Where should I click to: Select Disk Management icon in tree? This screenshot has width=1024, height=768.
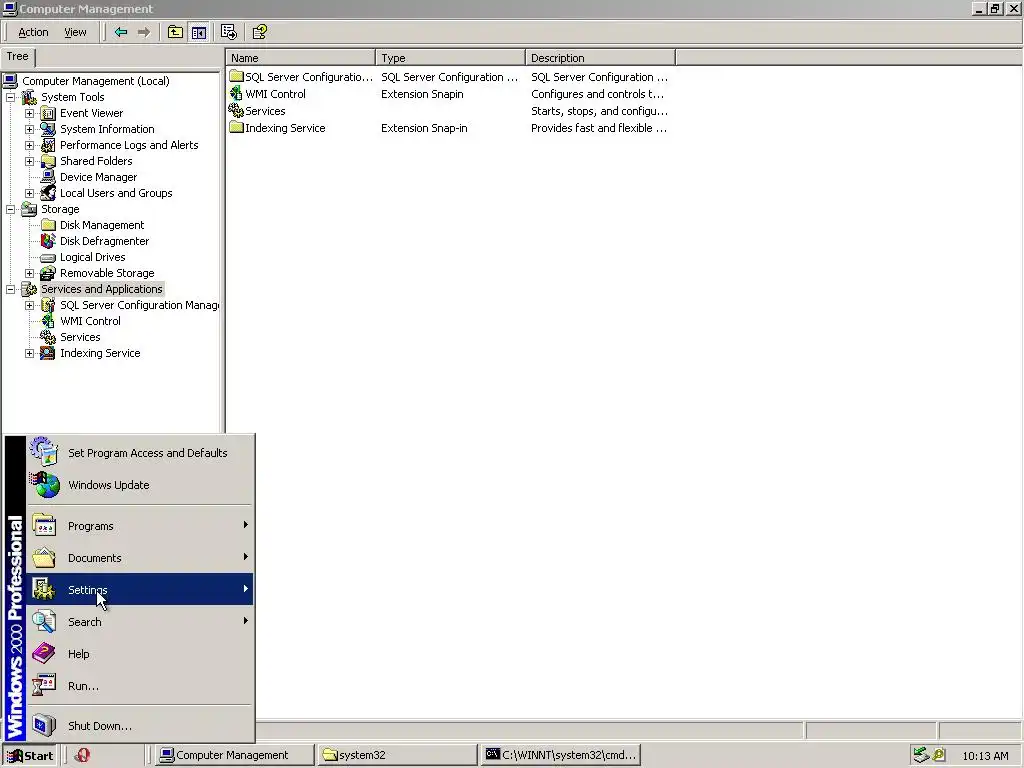(48, 225)
